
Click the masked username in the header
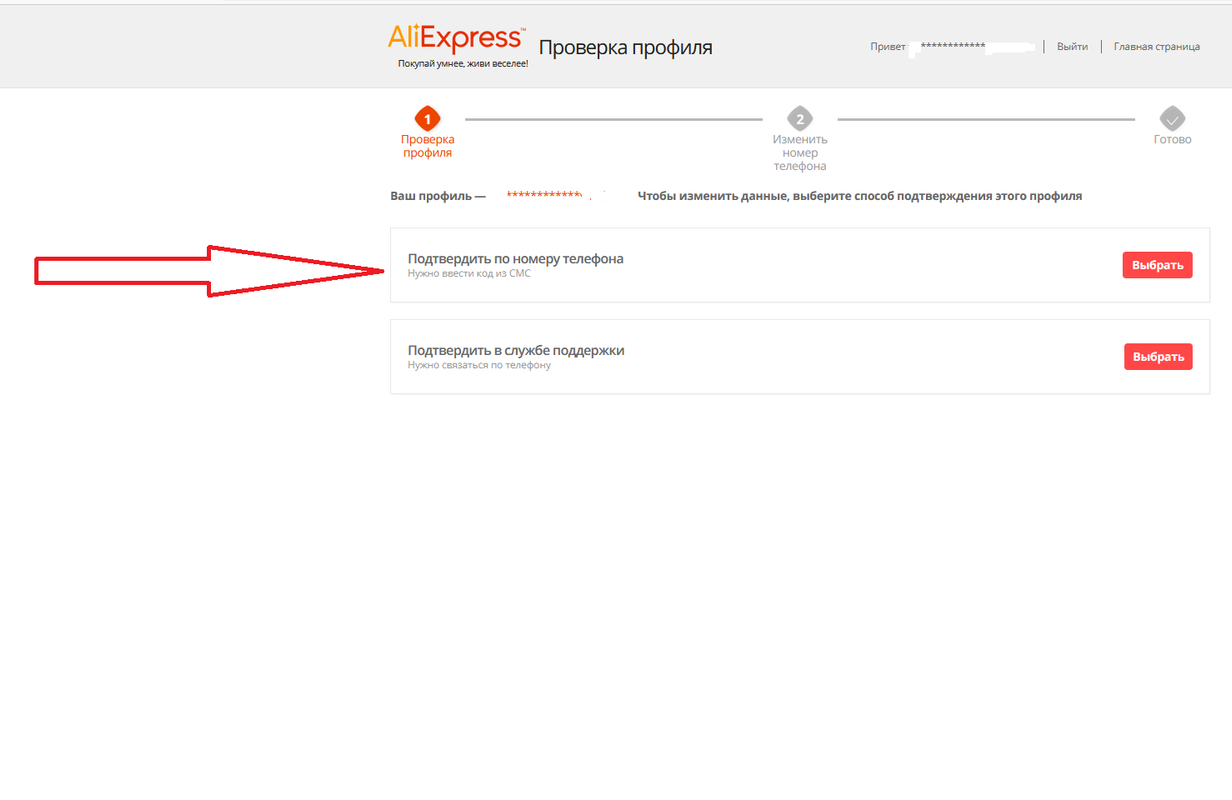click(x=953, y=47)
